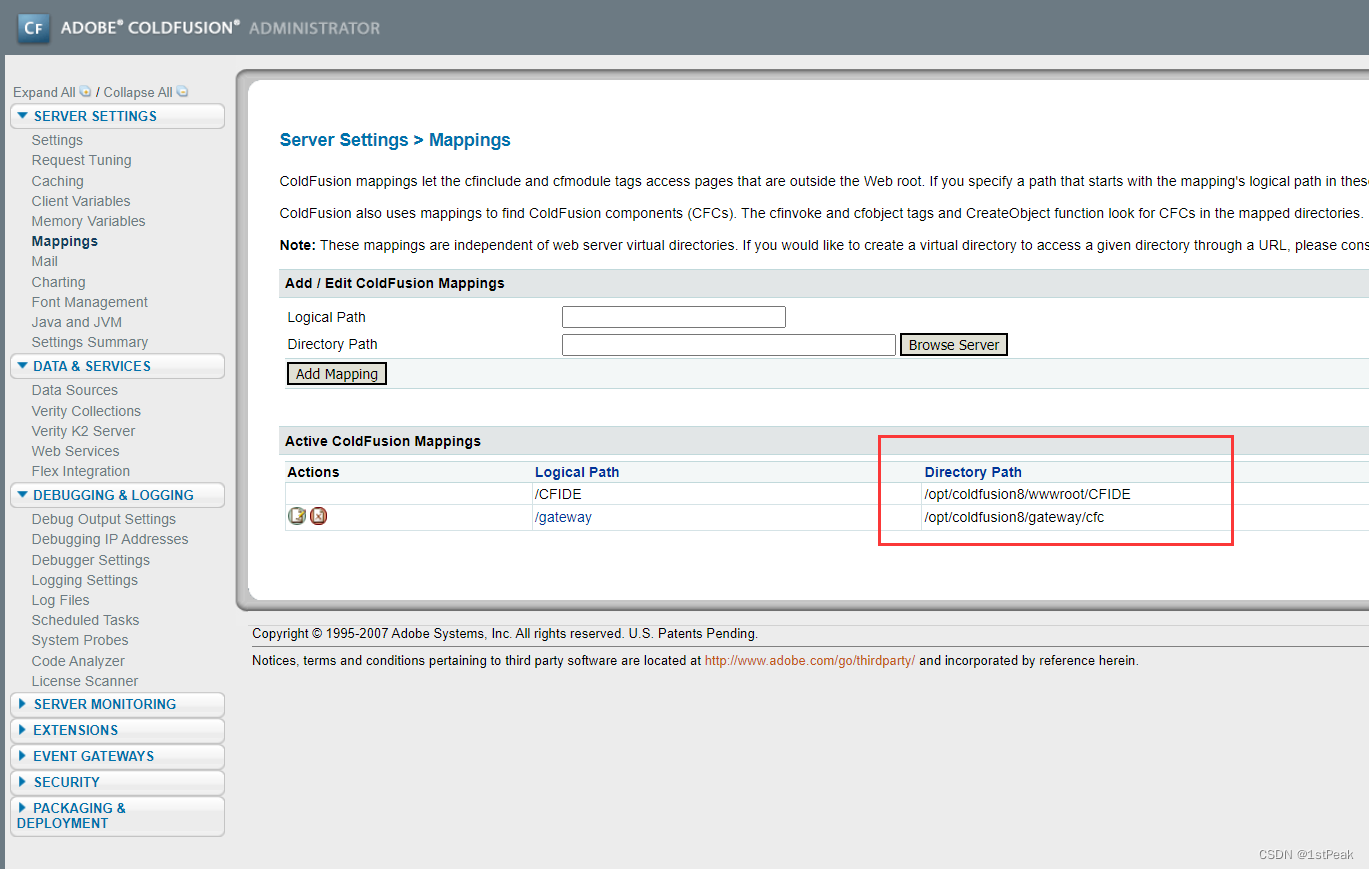Screen dimensions: 1369x869
Task: Collapse the Data & Services section
Action: coord(117,366)
